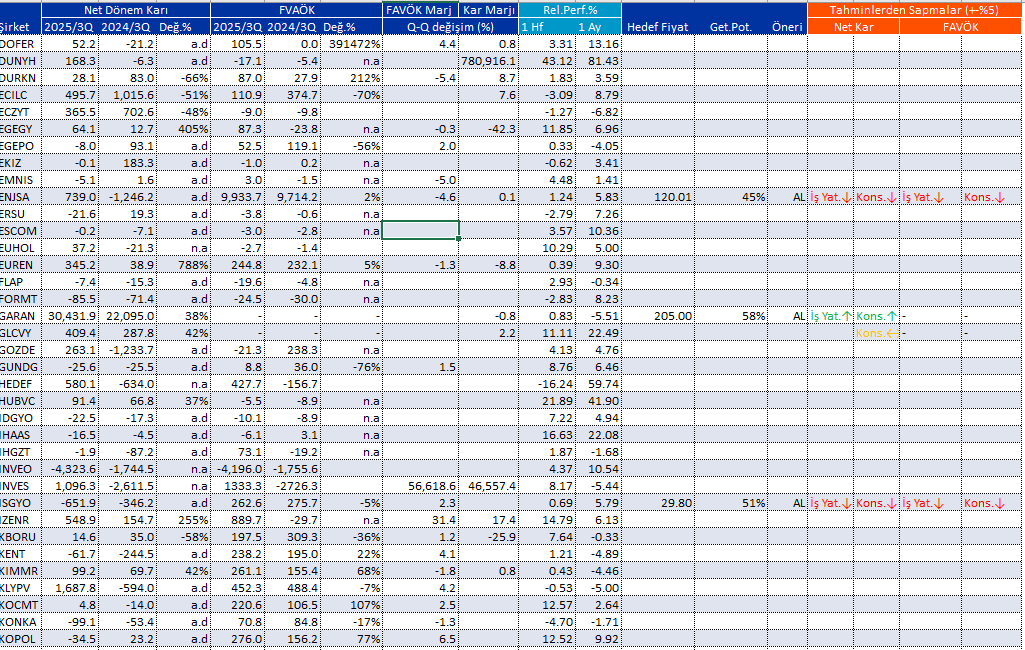Click the 'Net Dönem Karı' header cell
This screenshot has width=1025, height=650.
tap(125, 9)
